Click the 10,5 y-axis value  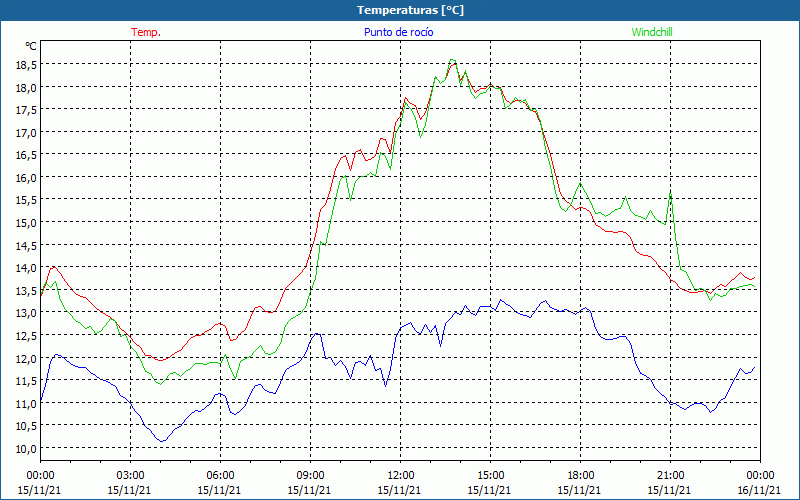click(28, 426)
